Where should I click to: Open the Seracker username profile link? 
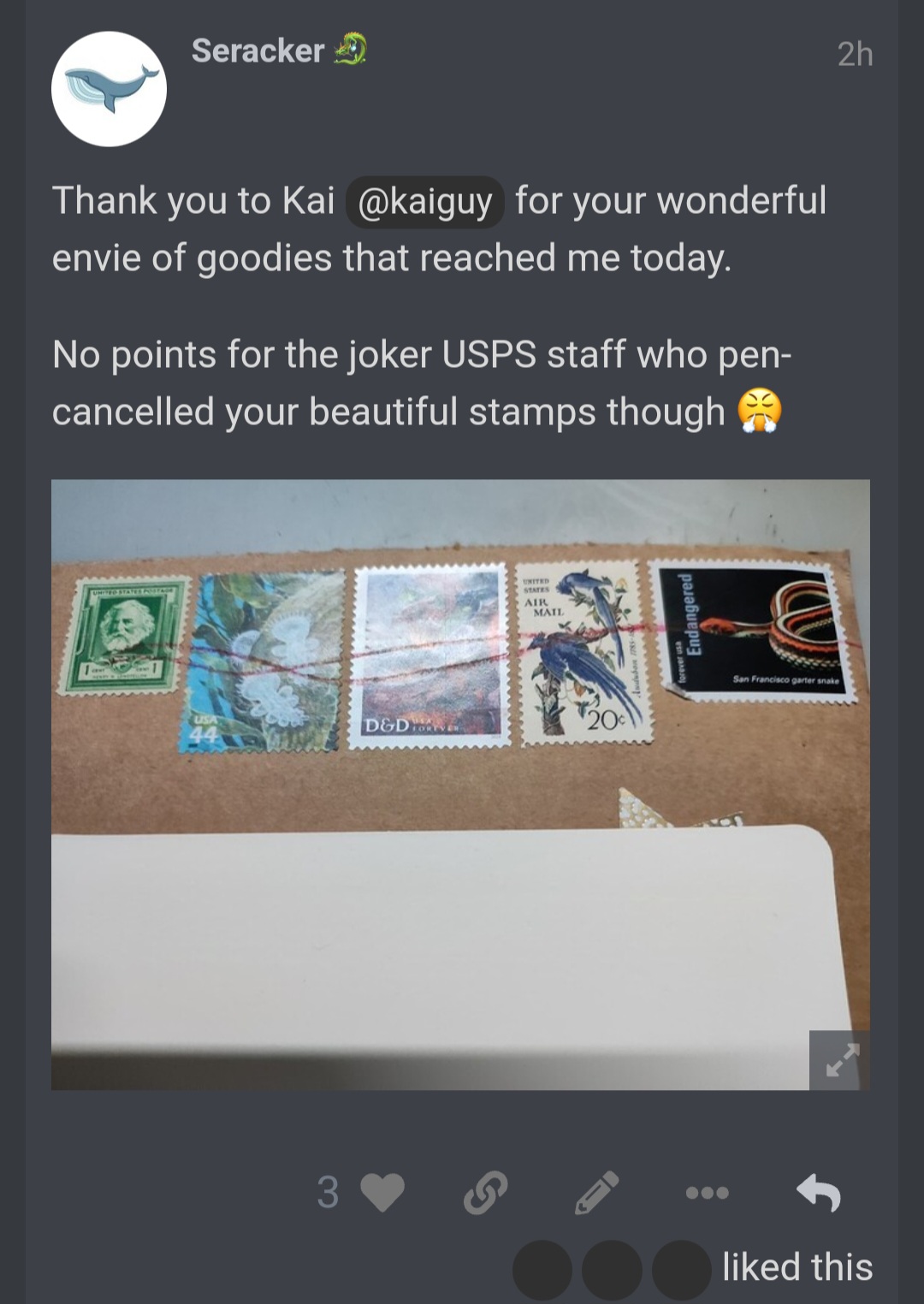pyautogui.click(x=258, y=50)
